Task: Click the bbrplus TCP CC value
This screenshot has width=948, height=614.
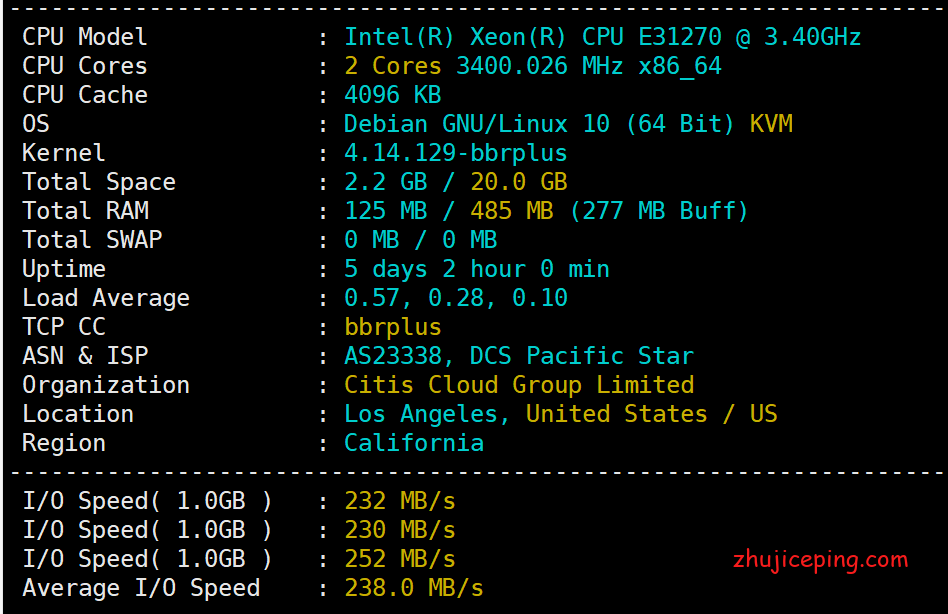Action: (x=392, y=327)
